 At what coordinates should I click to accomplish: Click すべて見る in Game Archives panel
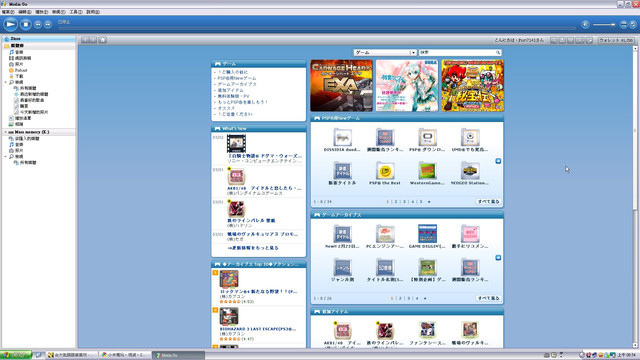(x=488, y=298)
